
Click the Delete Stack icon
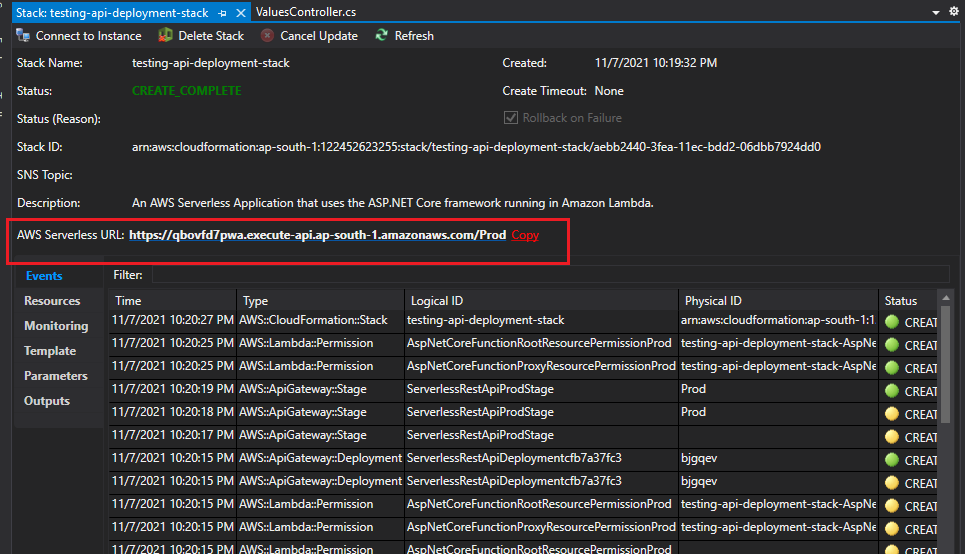tap(165, 36)
